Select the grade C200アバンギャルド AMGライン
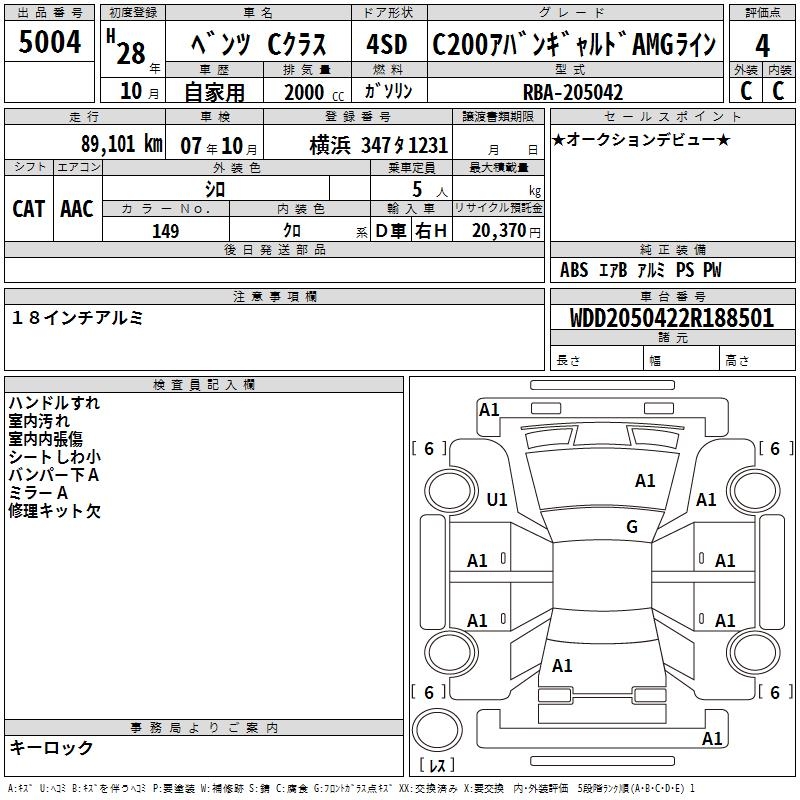800x800 pixels. click(574, 44)
